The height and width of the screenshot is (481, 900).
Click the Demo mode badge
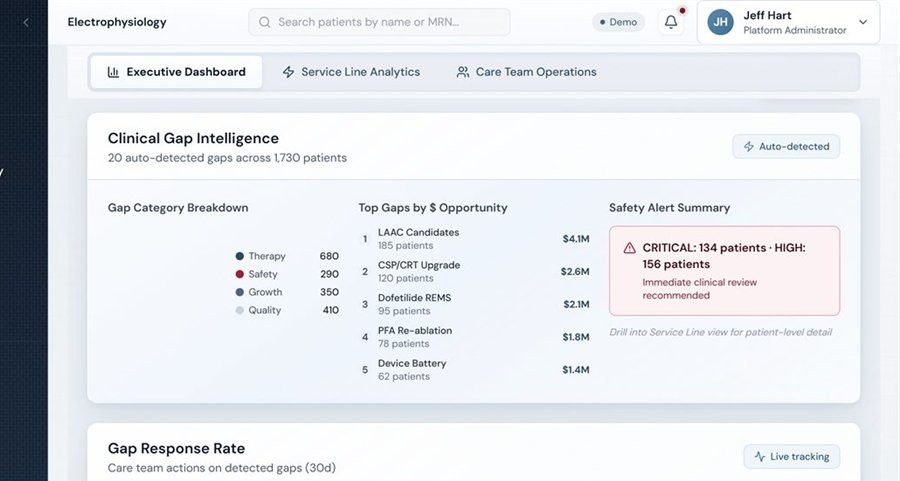pyautogui.click(x=618, y=22)
